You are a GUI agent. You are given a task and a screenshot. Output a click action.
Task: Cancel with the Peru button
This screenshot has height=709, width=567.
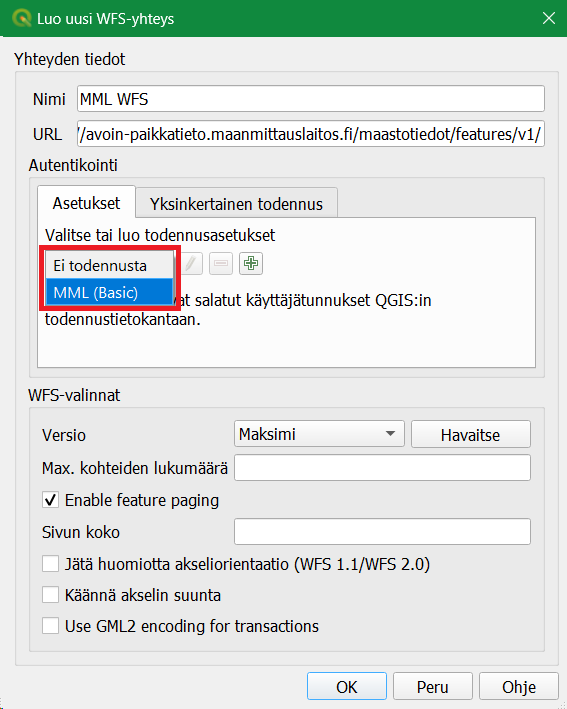pyautogui.click(x=433, y=686)
